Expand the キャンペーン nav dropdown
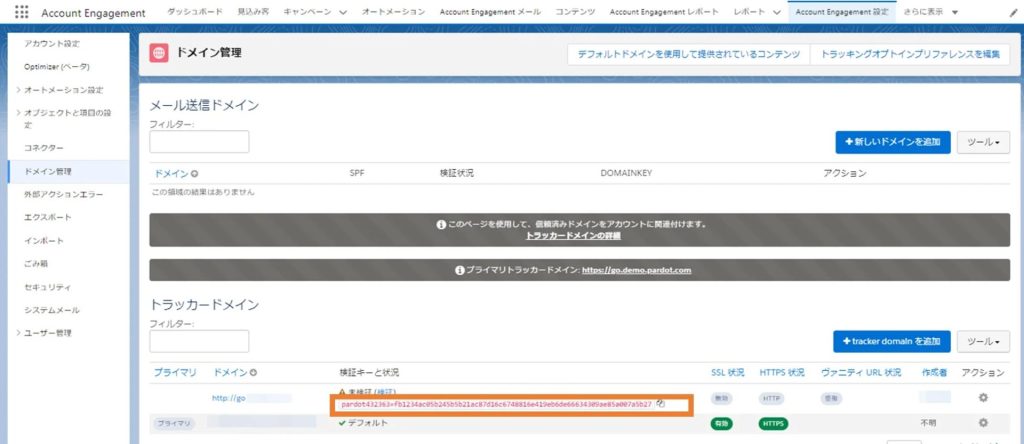This screenshot has width=1024, height=444. click(x=343, y=12)
